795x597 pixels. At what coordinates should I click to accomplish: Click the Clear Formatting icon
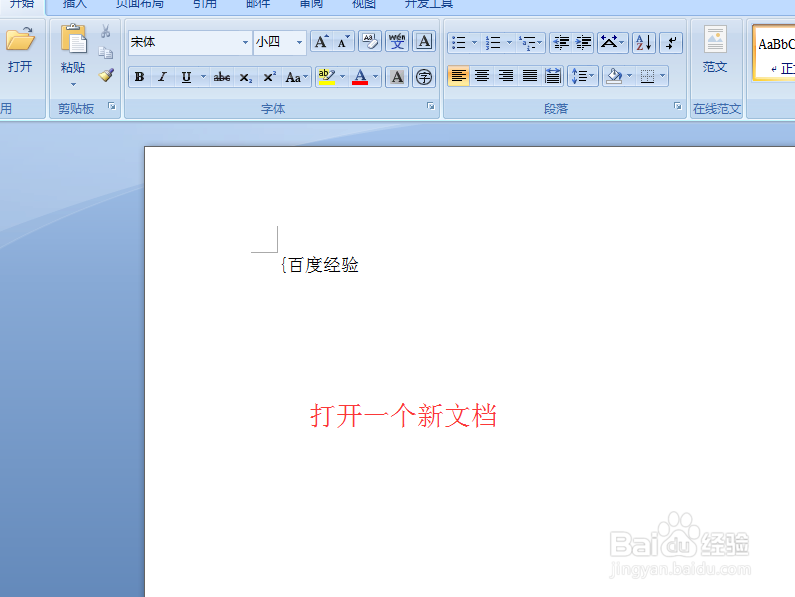370,42
